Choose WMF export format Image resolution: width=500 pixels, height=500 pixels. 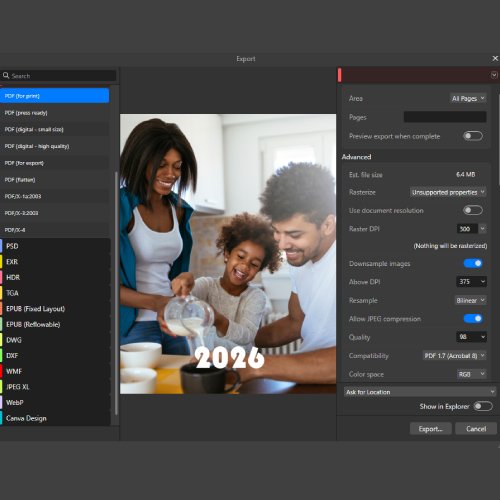pyautogui.click(x=55, y=371)
